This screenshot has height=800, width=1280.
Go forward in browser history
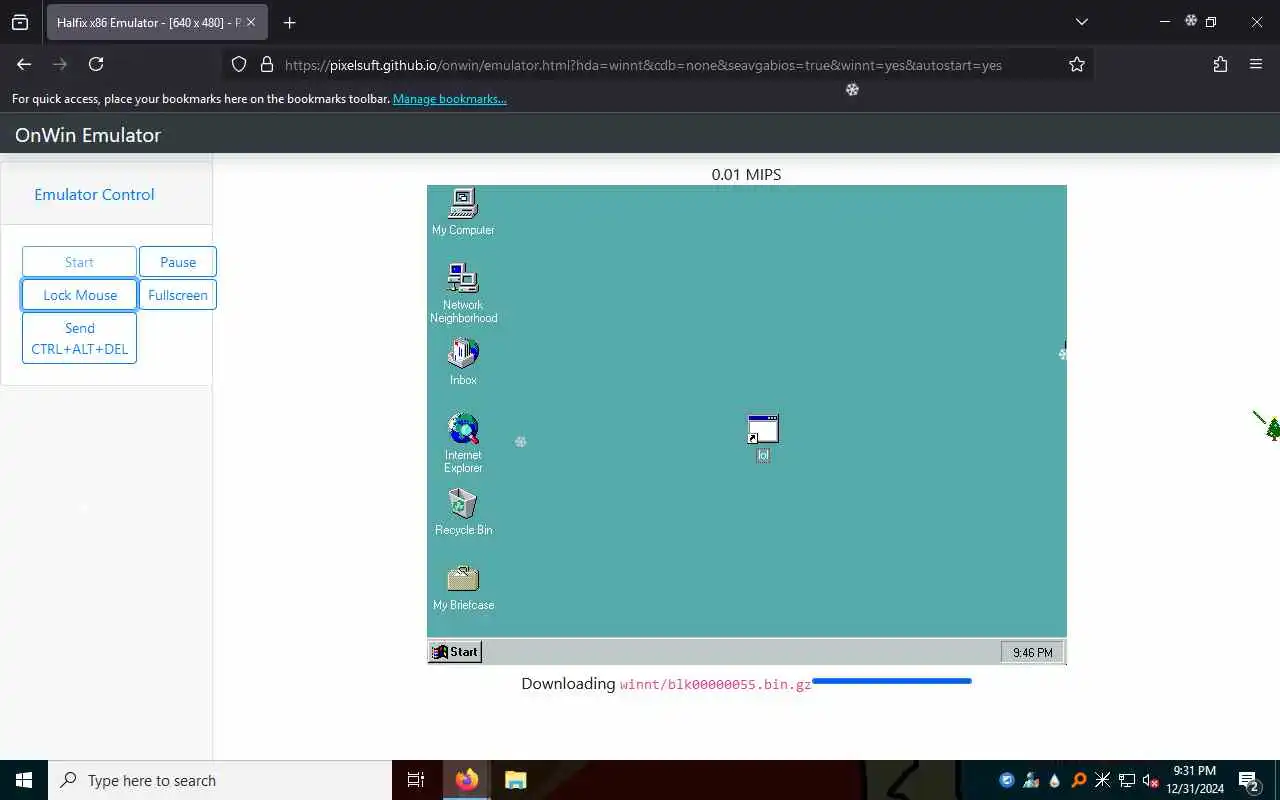coord(60,64)
